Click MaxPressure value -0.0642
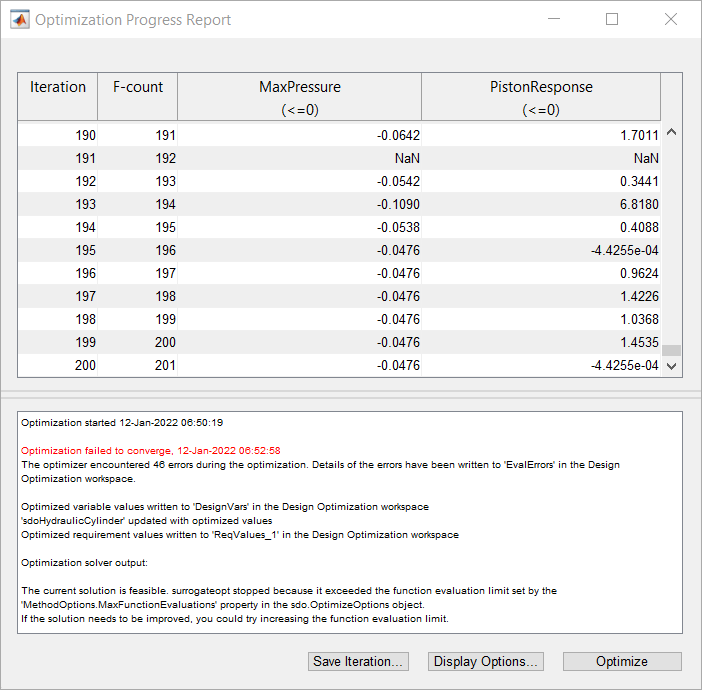This screenshot has height=690, width=702. (x=300, y=135)
